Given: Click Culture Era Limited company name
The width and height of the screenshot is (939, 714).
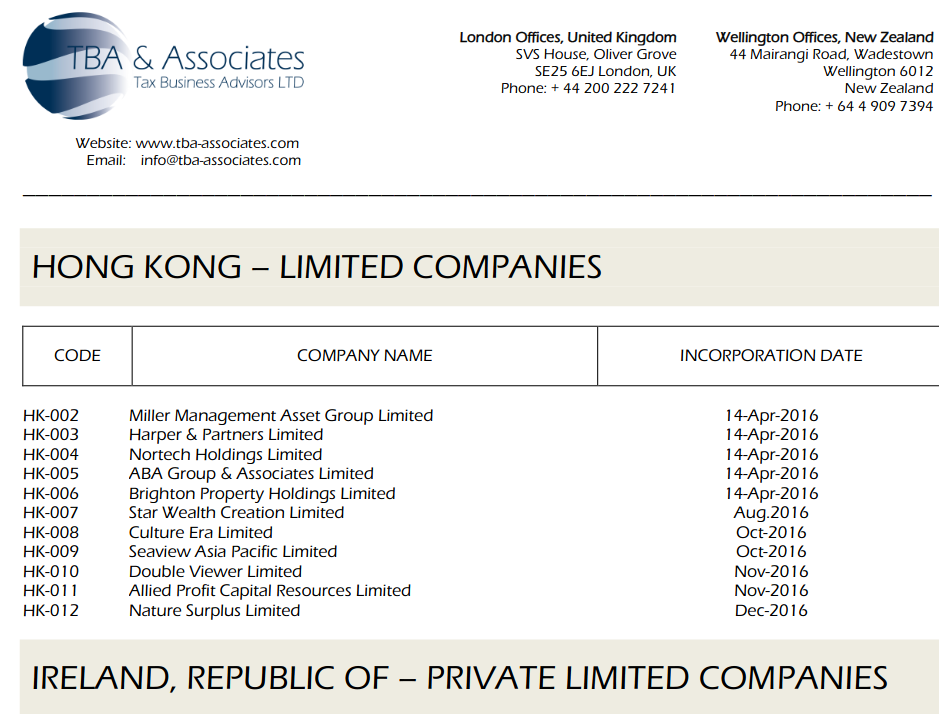Looking at the screenshot, I should (x=200, y=532).
